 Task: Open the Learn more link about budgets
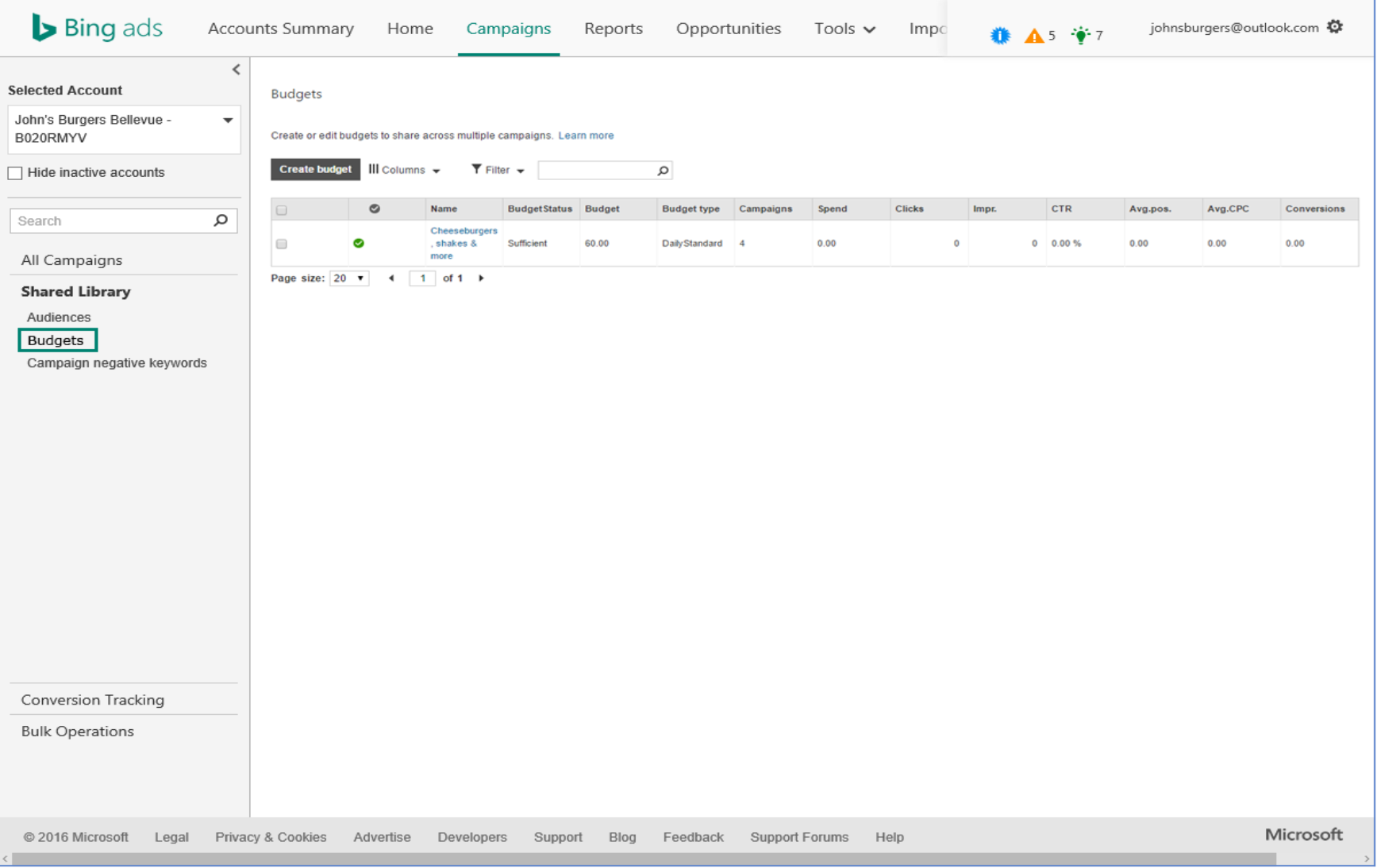[586, 135]
